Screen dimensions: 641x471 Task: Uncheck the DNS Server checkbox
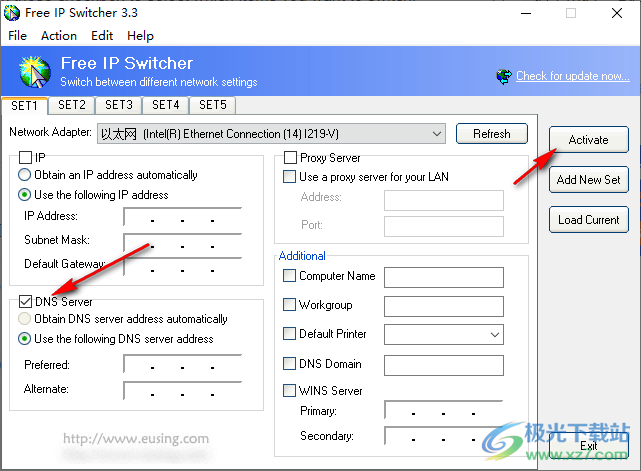coord(25,302)
